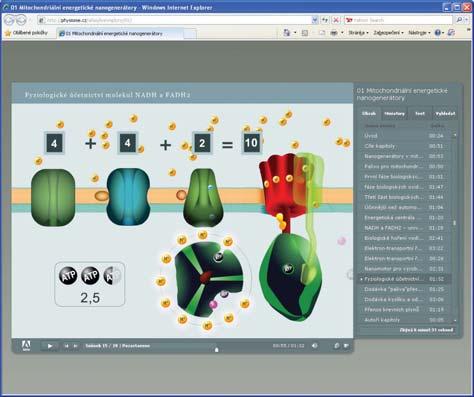Image resolution: width=474 pixels, height=397 pixels.
Task: Go to the previous slide
Action: pos(66,346)
